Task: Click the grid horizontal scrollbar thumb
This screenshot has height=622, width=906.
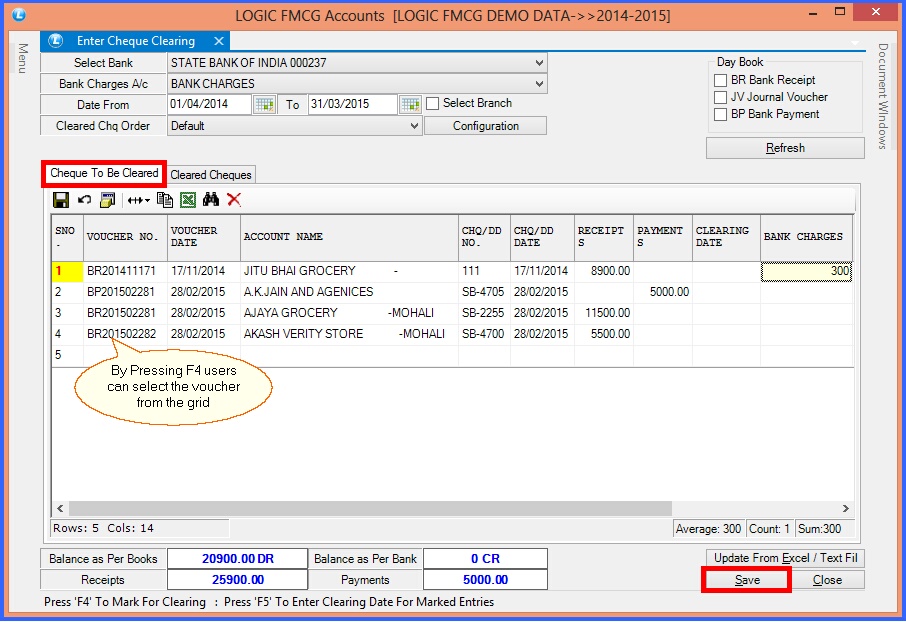Action: pyautogui.click(x=370, y=509)
